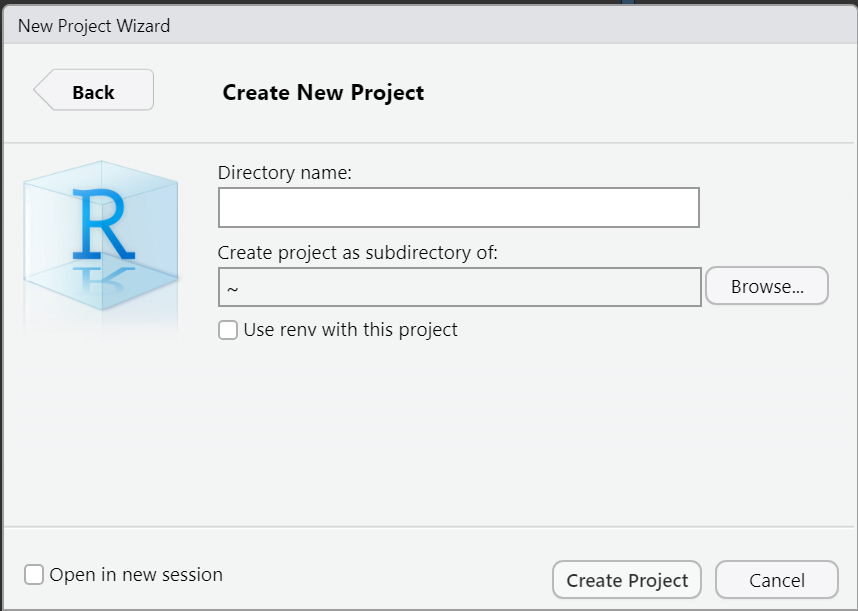The image size is (858, 611).
Task: Confirm with the Create Project button
Action: [x=627, y=580]
